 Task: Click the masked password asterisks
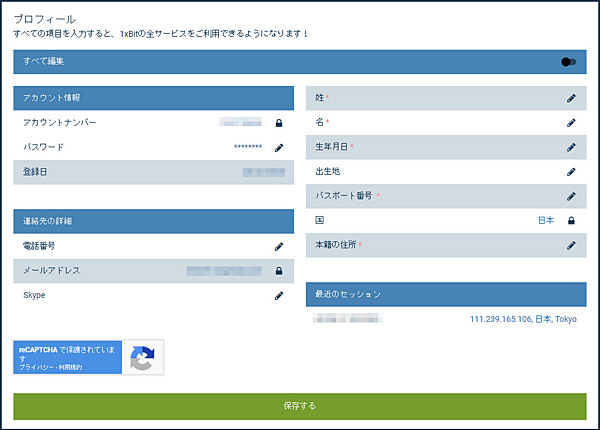[248, 147]
